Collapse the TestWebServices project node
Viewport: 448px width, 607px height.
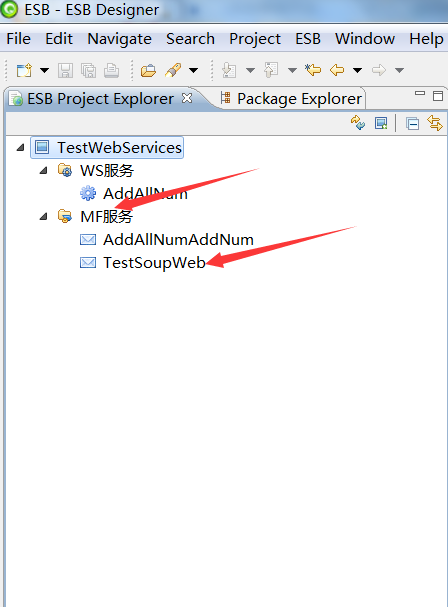pos(21,147)
